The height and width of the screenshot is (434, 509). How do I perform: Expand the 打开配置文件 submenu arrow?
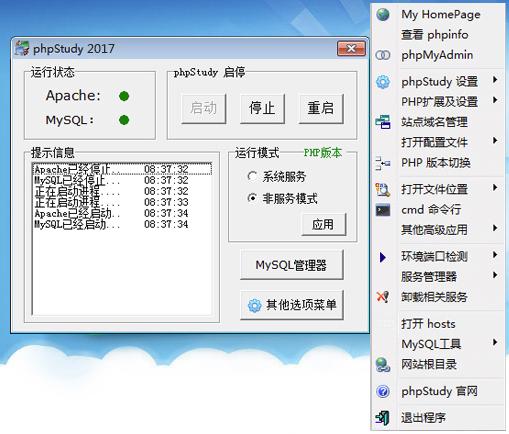[495, 141]
